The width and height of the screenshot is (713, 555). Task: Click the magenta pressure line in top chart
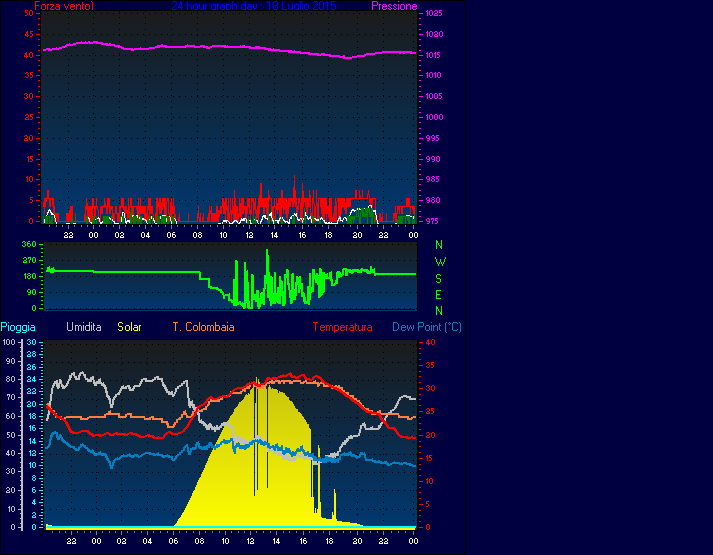coord(200,46)
